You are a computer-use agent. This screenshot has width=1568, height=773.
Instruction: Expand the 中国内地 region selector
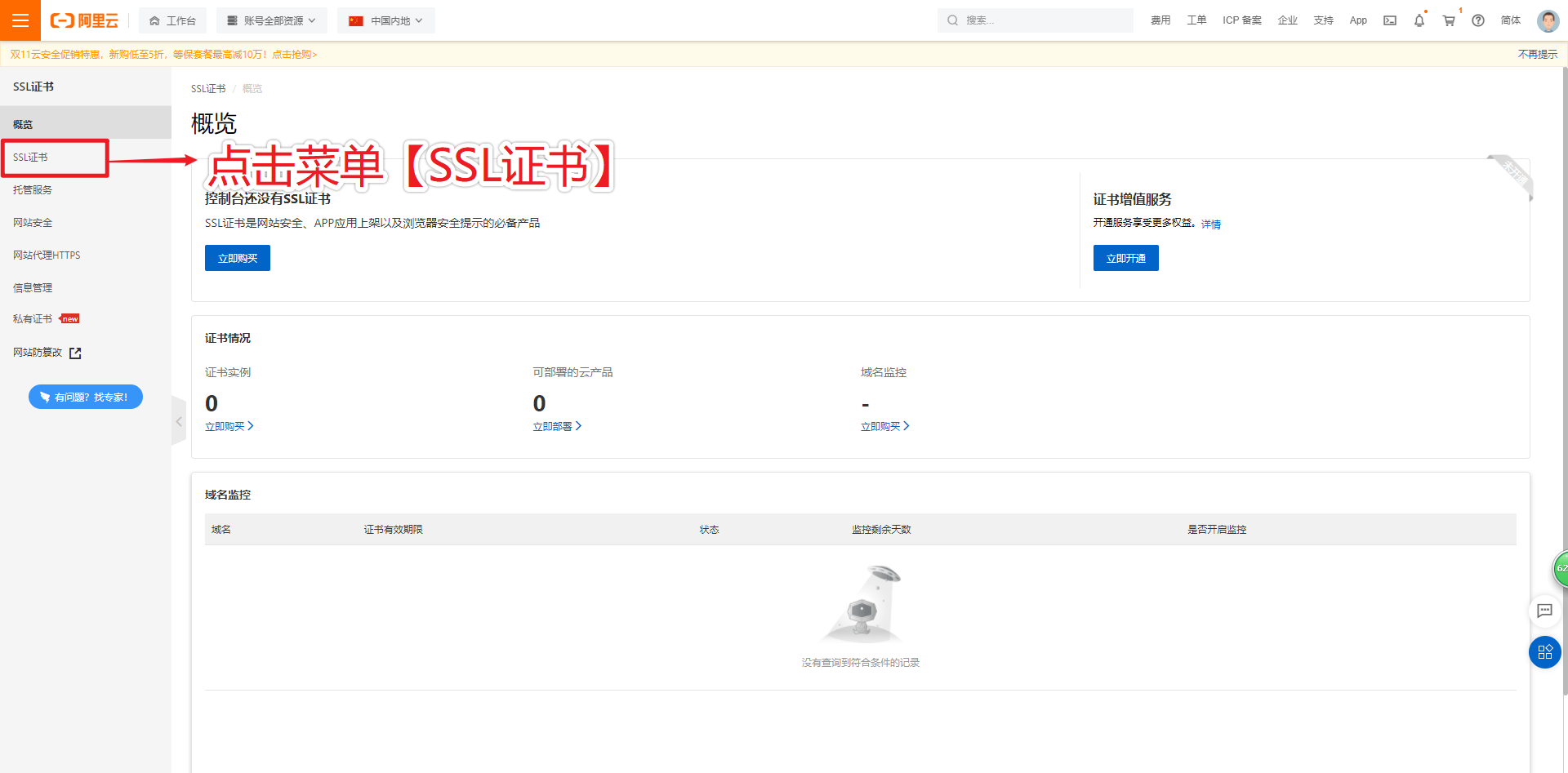click(x=385, y=20)
